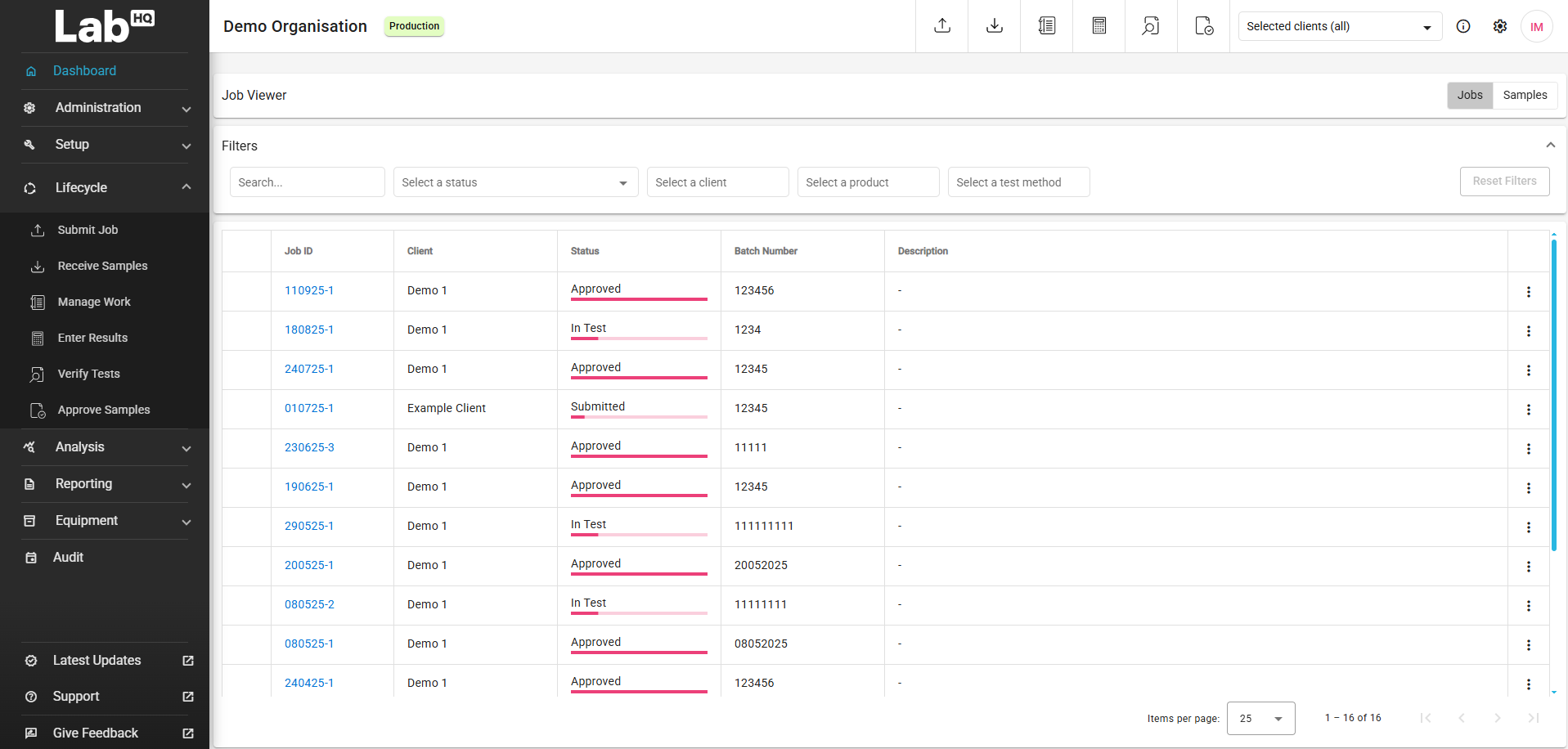Click the Audit icon in the sidebar
The width and height of the screenshot is (1568, 749).
[30, 557]
